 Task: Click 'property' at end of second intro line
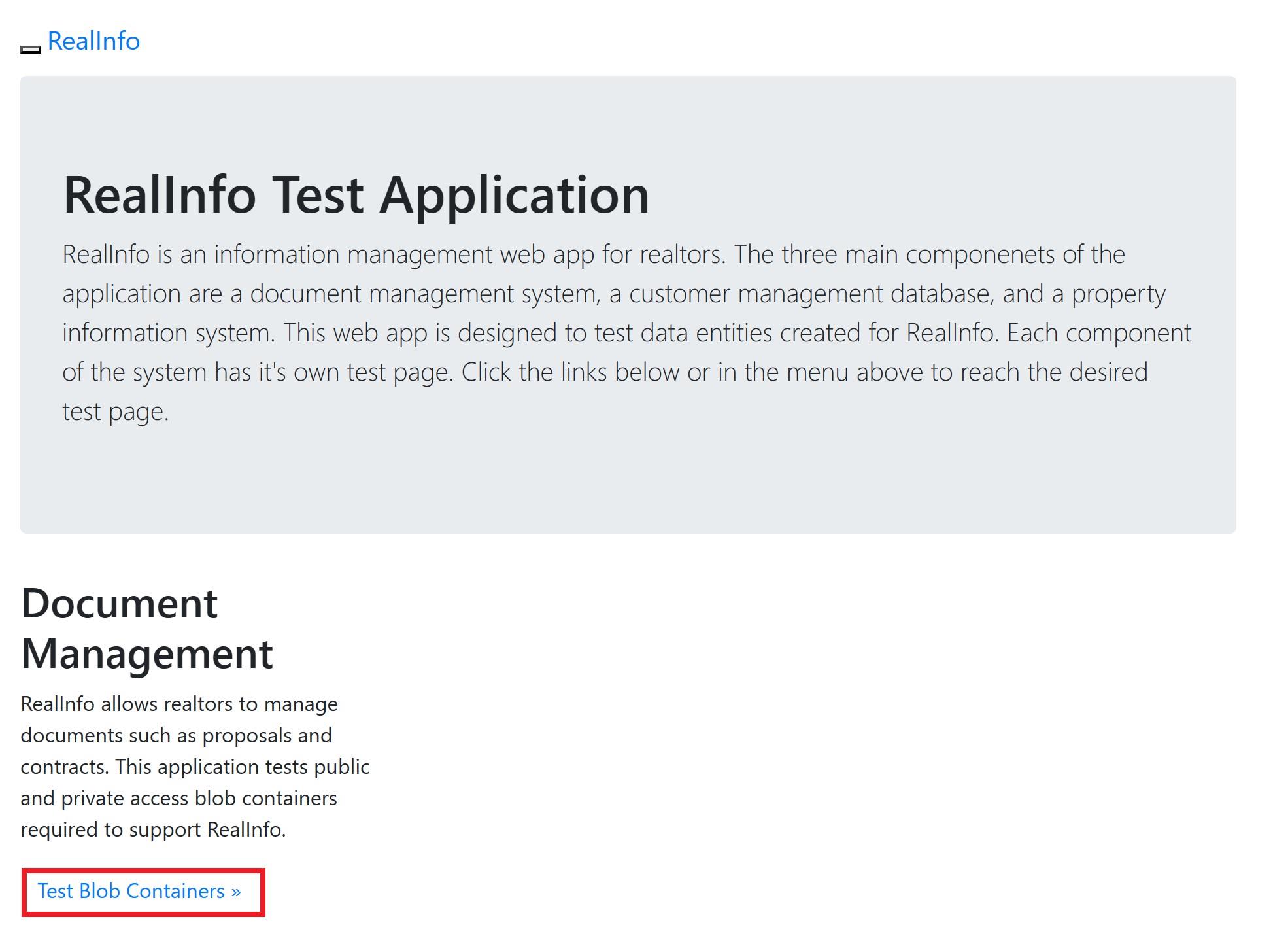tap(1118, 294)
